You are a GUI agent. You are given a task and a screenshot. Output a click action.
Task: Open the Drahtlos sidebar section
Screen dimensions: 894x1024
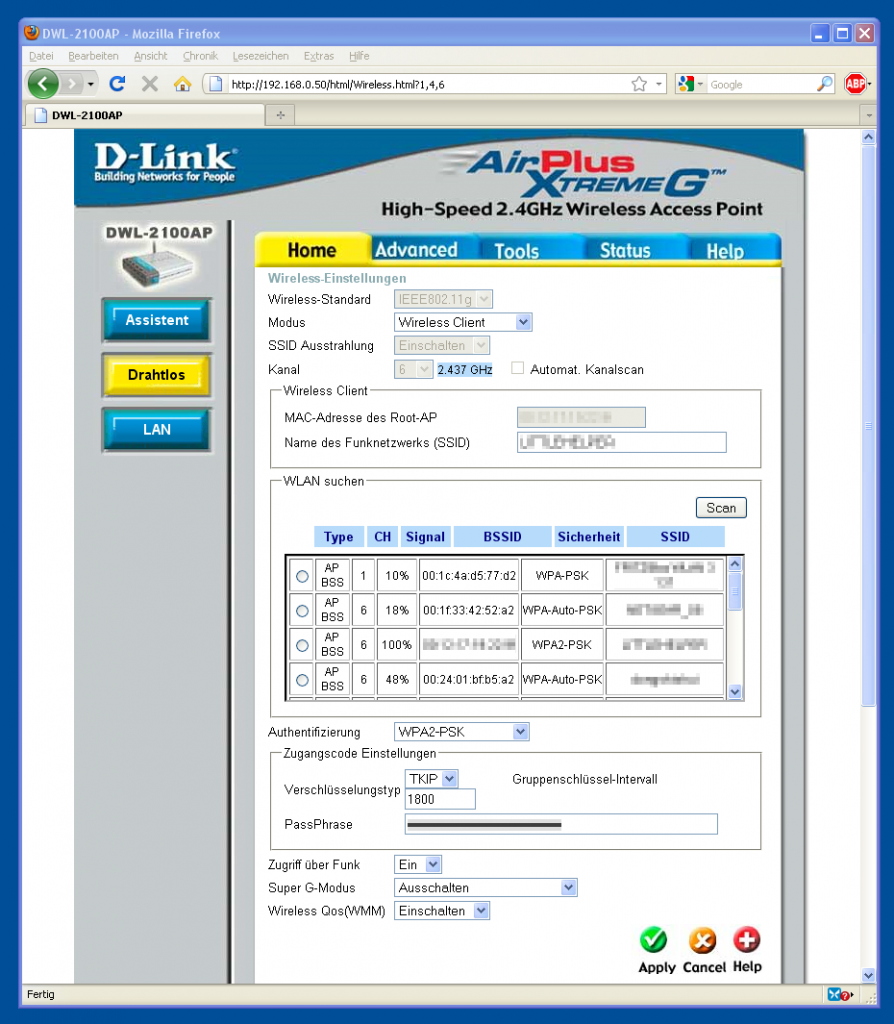(156, 376)
